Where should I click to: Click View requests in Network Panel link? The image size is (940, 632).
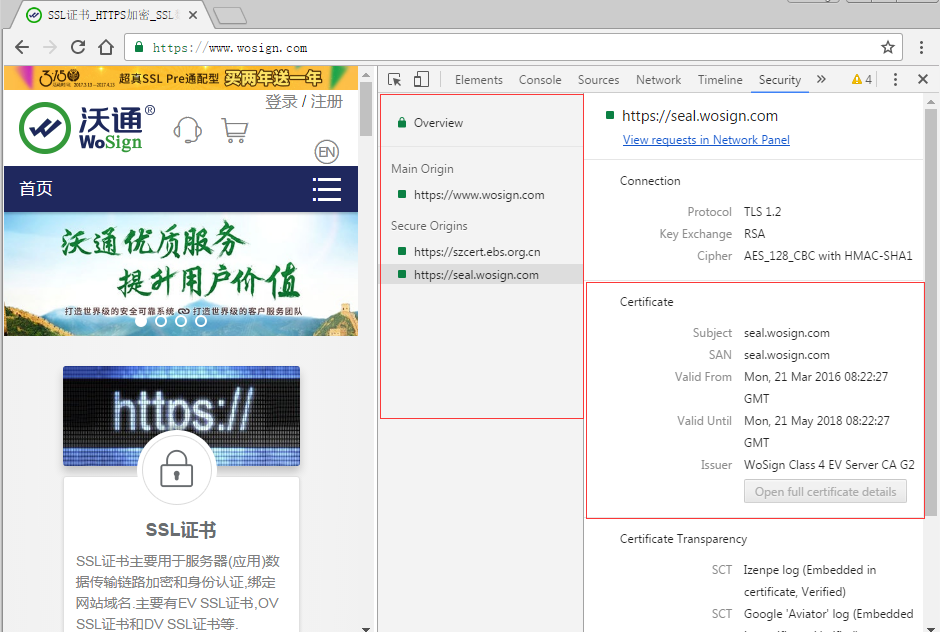pyautogui.click(x=706, y=140)
